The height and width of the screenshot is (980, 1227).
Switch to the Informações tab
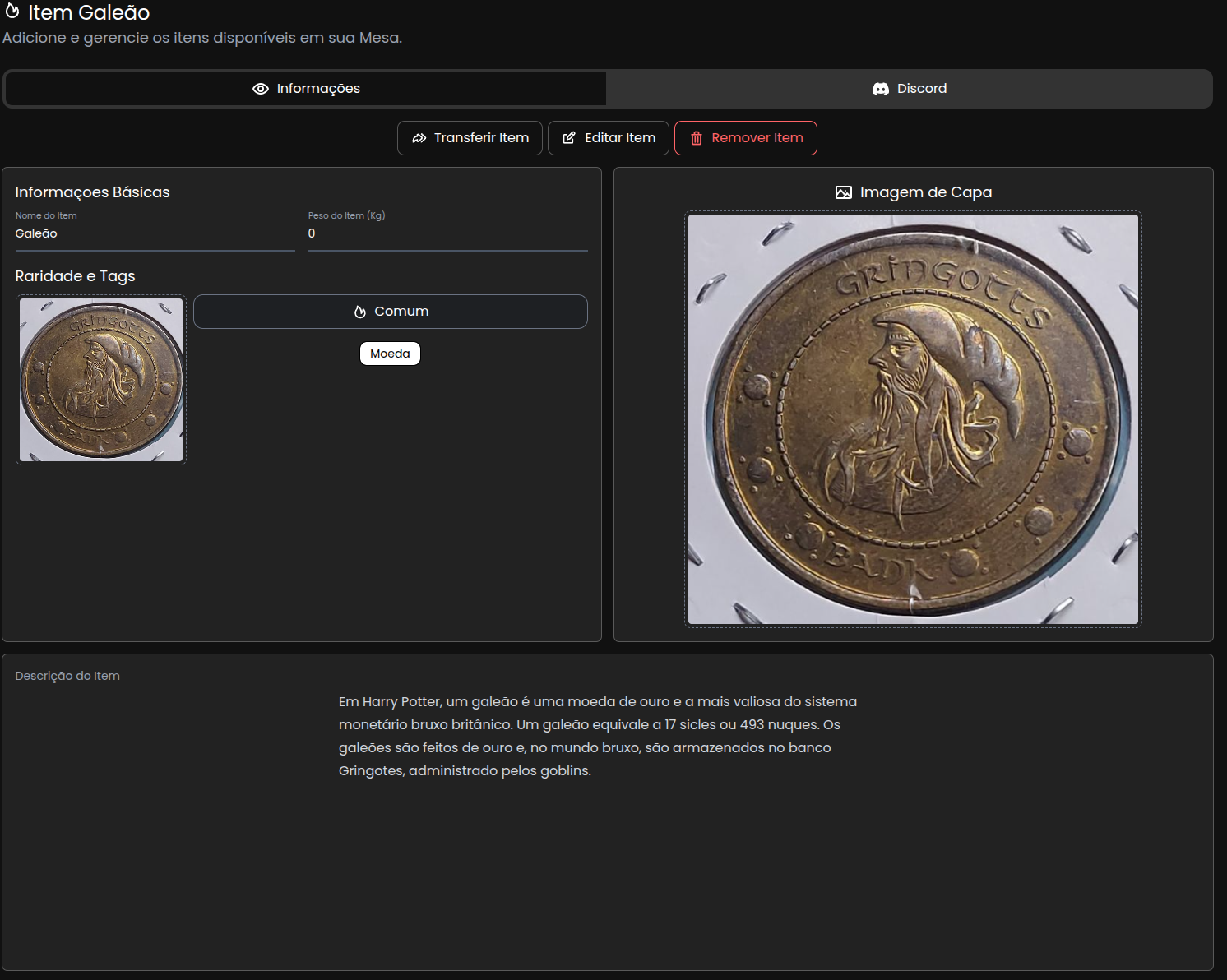coord(306,89)
